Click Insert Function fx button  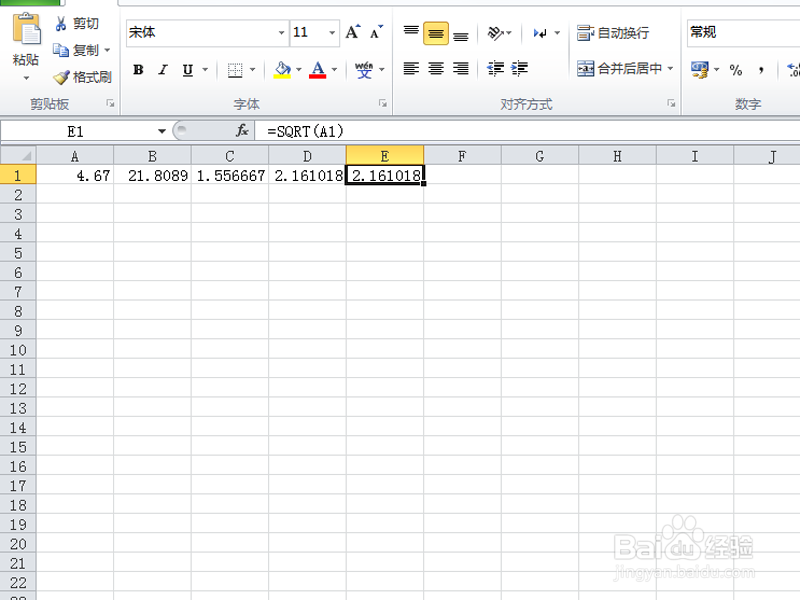[x=242, y=131]
